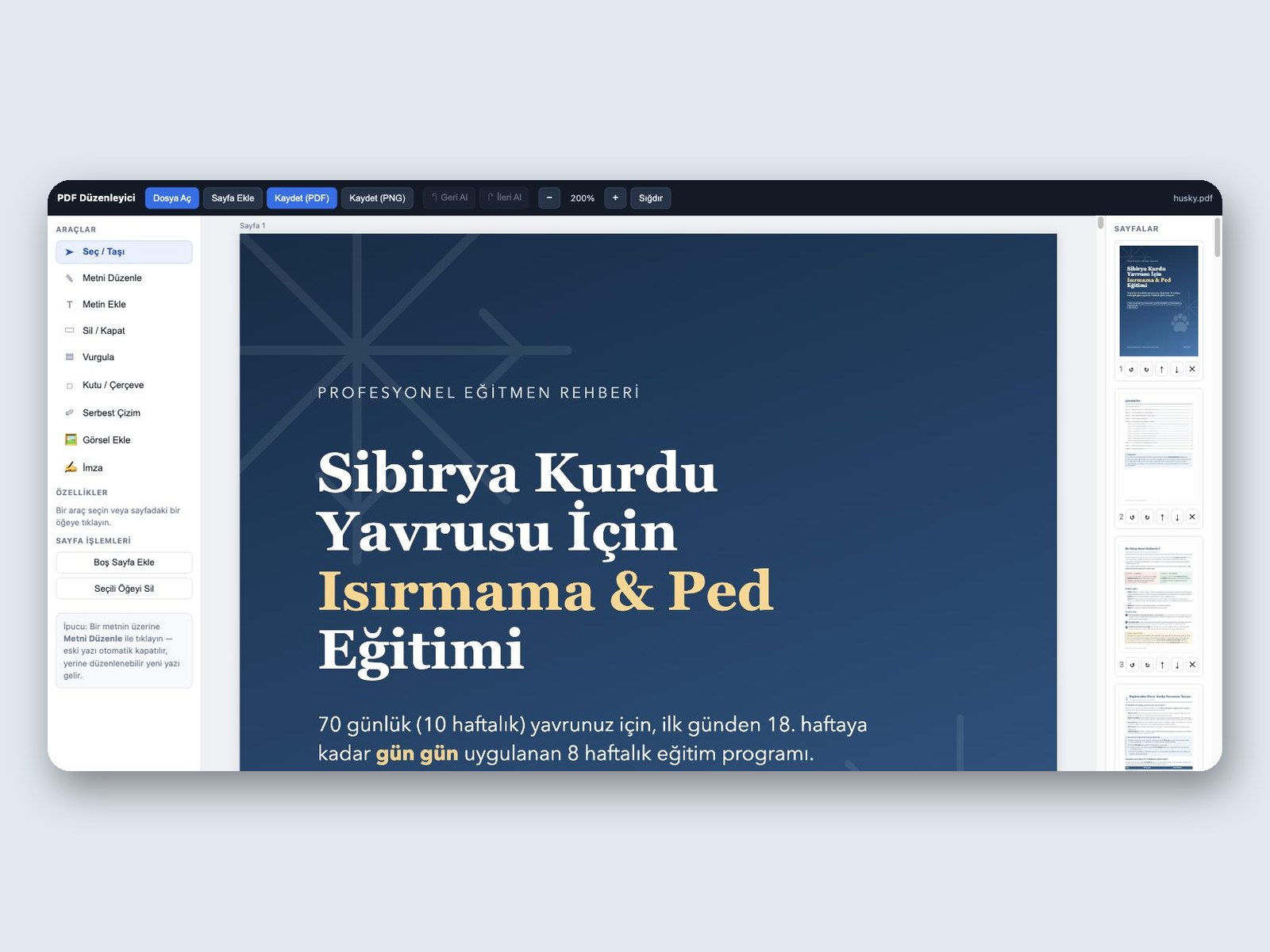
Task: Open the page 1 thumbnail
Action: [x=1159, y=301]
